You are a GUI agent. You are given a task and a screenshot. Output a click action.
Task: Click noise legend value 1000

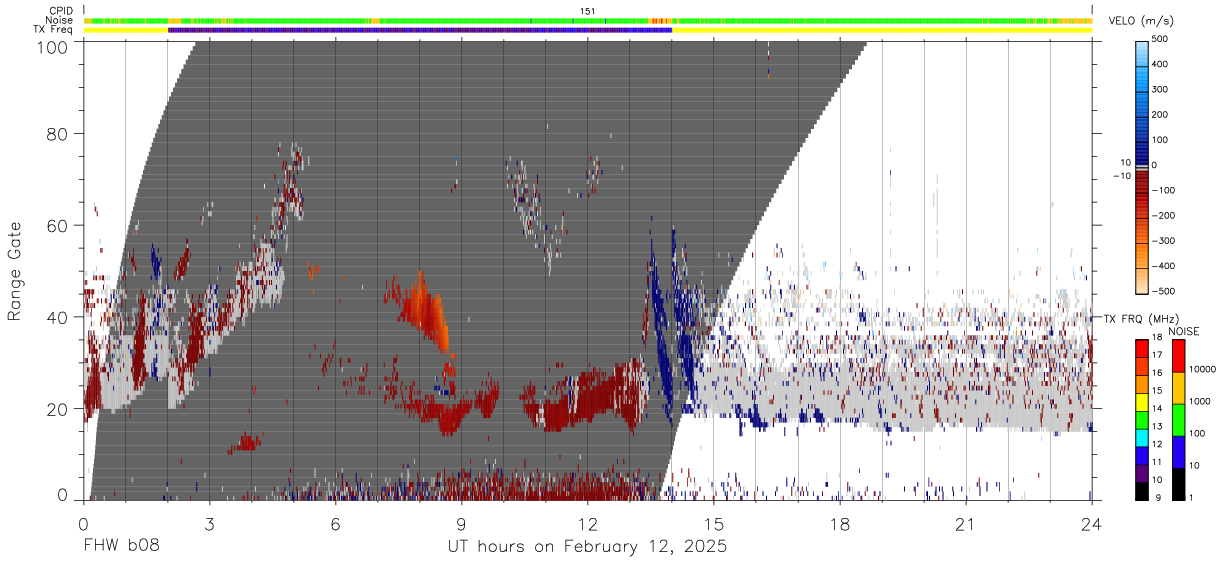pos(1200,400)
